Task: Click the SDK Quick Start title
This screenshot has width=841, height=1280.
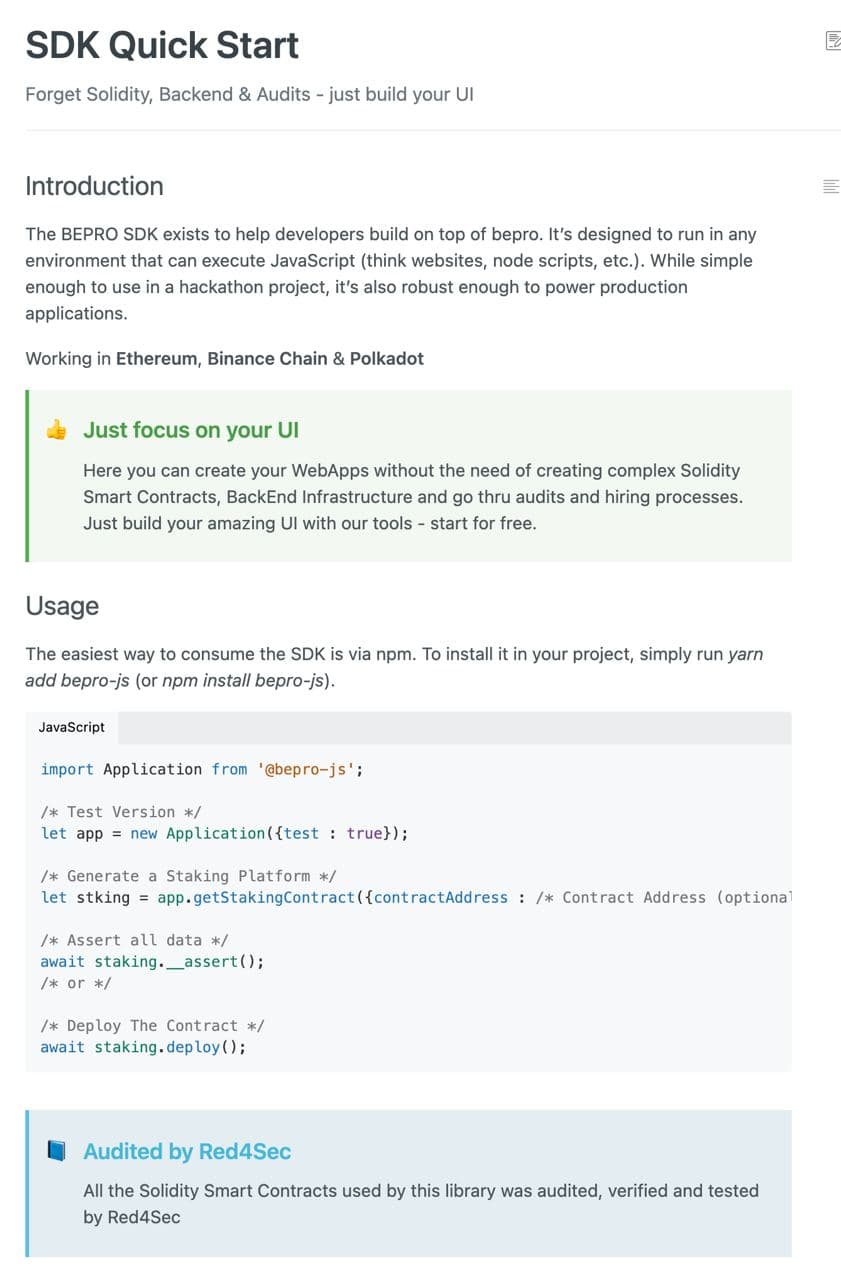Action: click(162, 45)
